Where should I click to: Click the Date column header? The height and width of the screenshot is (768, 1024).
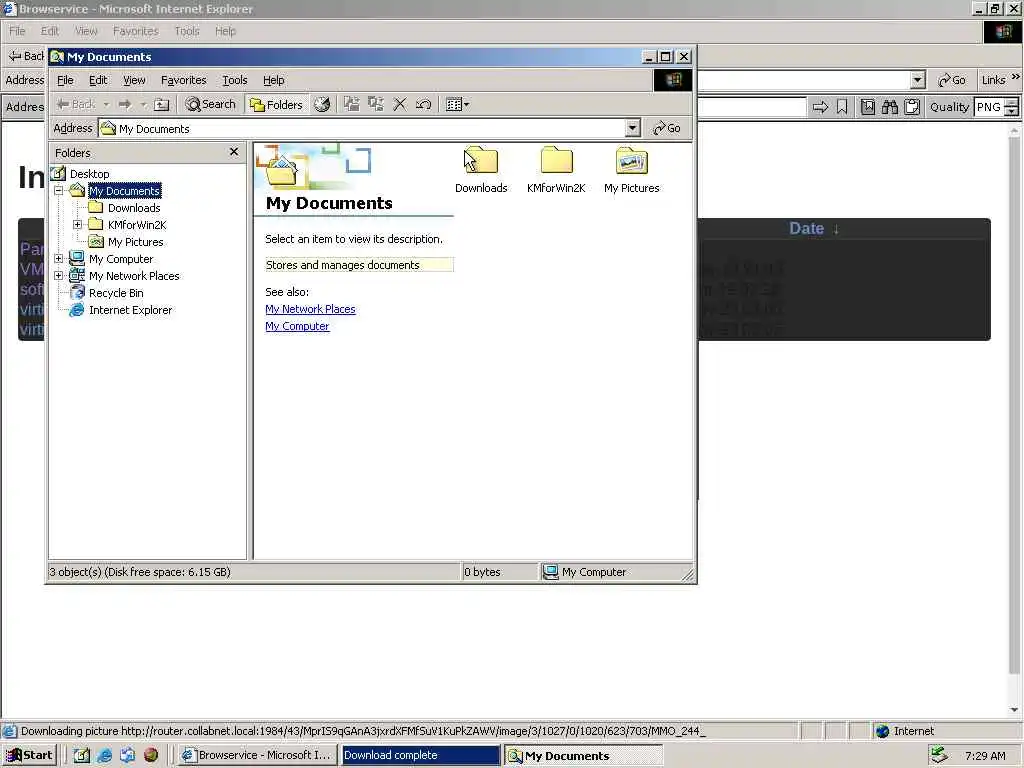coord(814,229)
